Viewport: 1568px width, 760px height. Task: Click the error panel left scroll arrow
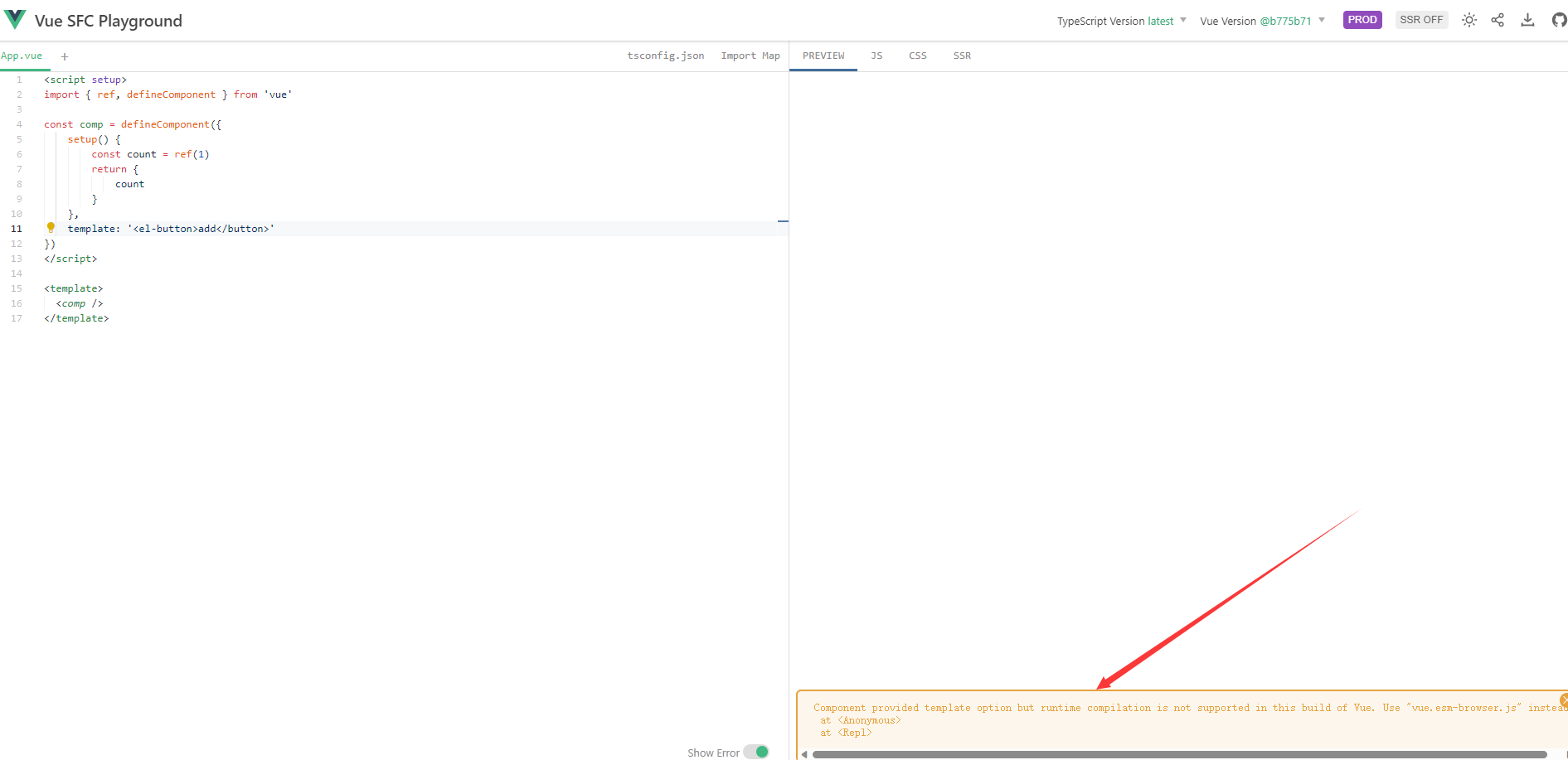(804, 754)
